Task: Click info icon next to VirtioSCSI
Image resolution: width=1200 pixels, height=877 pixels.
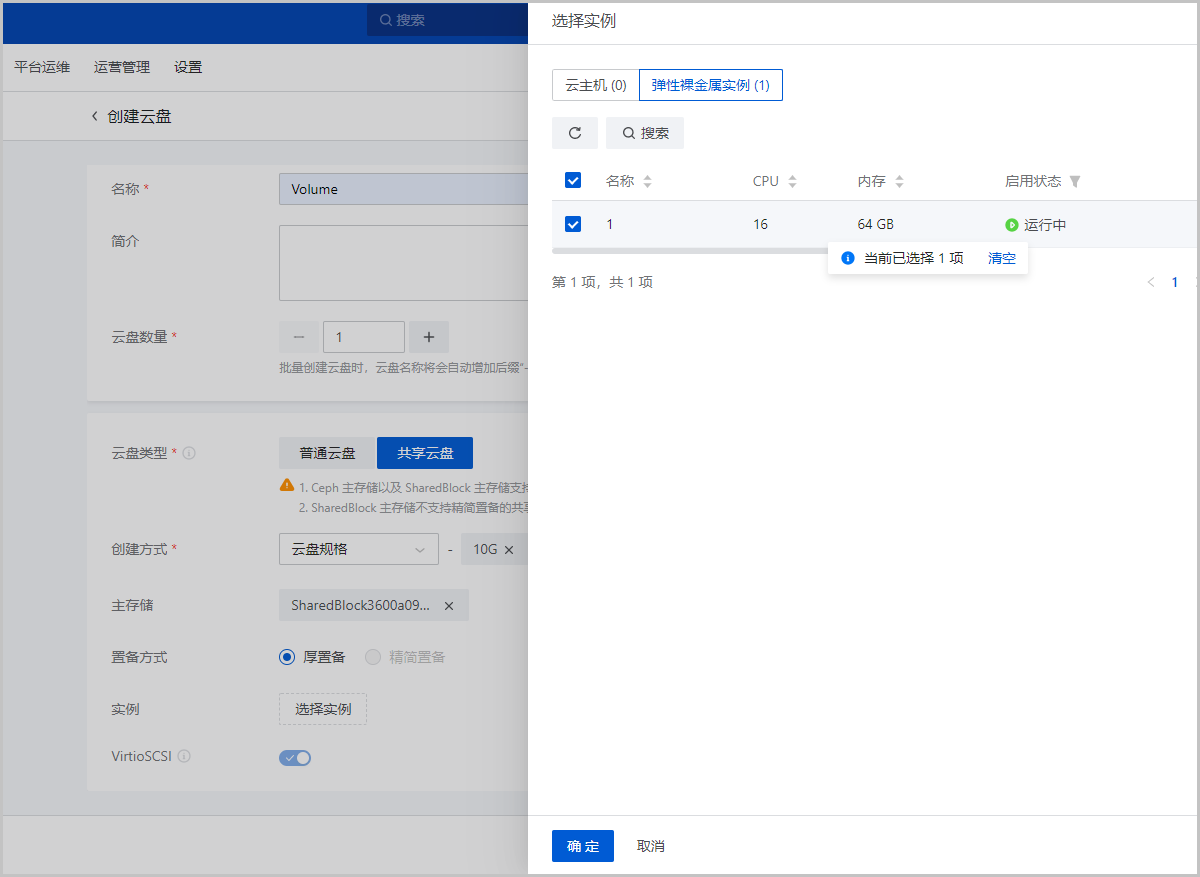Action: pyautogui.click(x=184, y=756)
